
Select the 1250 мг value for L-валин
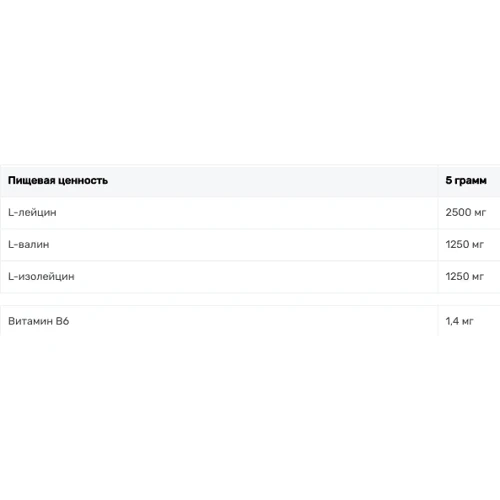pyautogui.click(x=464, y=244)
